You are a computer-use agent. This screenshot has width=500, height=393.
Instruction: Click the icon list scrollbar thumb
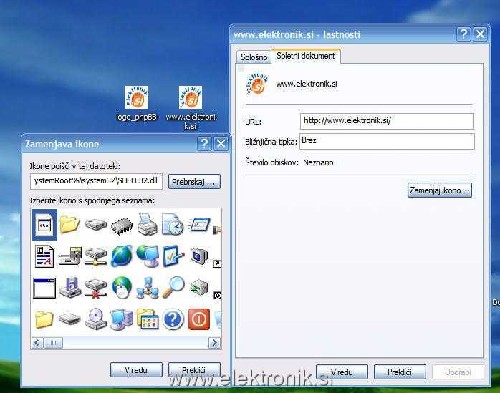coord(53,343)
